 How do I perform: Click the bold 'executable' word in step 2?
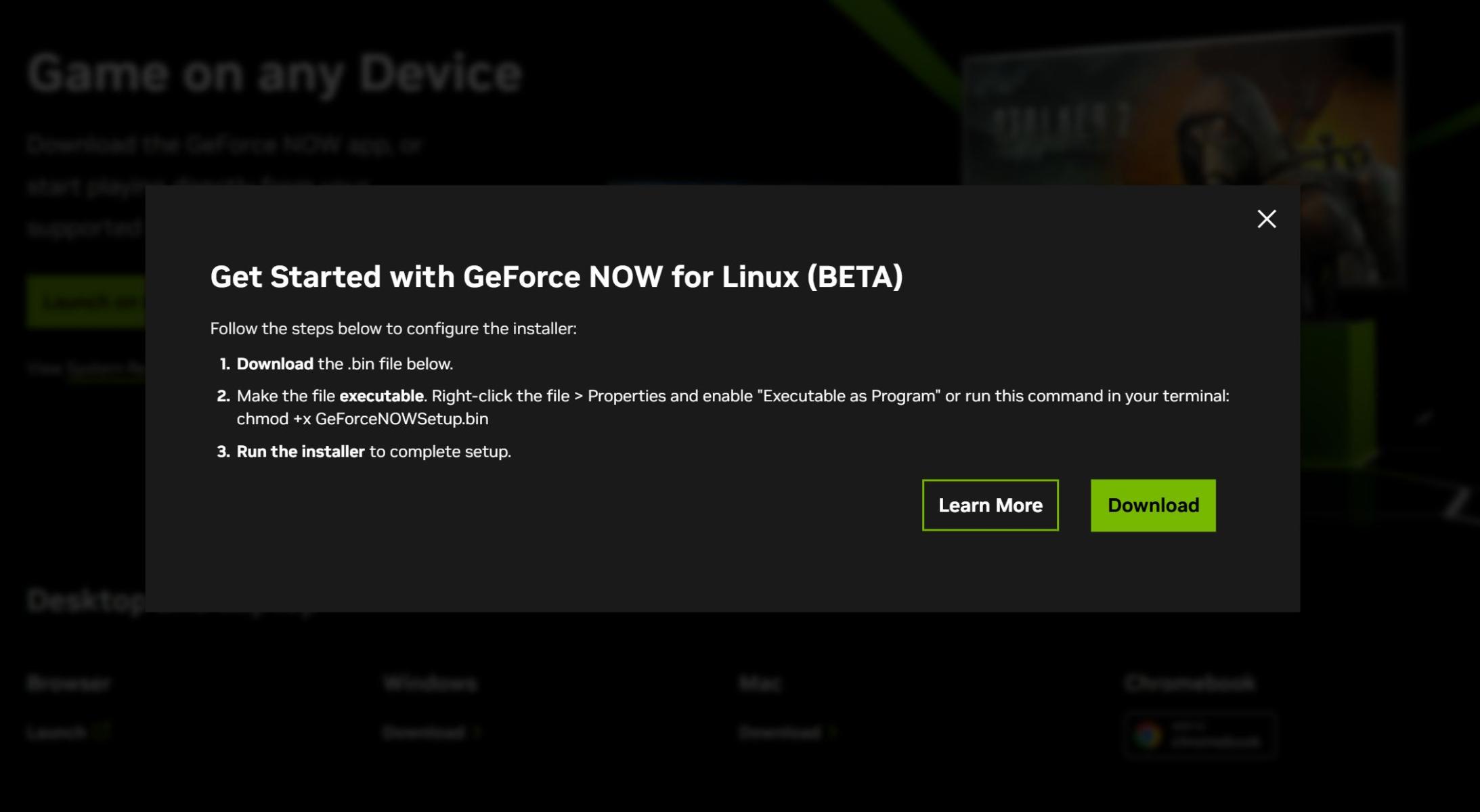(x=381, y=397)
